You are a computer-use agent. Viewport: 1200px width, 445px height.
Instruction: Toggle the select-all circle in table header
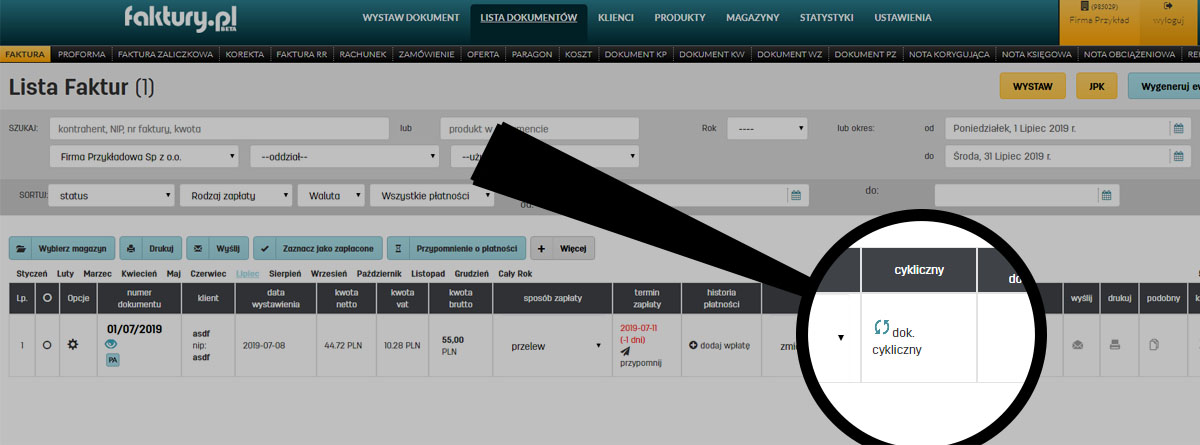47,297
